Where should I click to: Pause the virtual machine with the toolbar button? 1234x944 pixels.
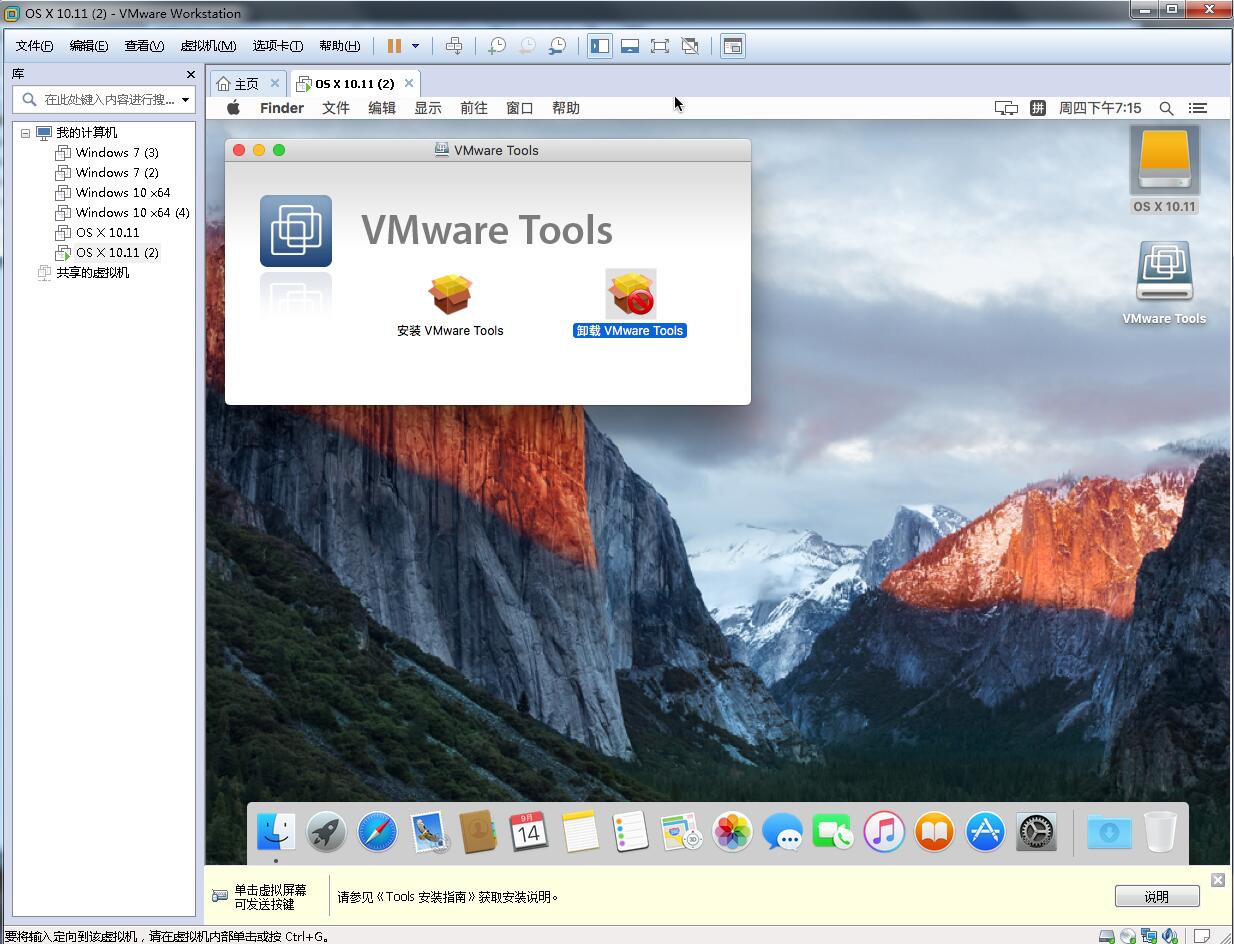(x=394, y=46)
